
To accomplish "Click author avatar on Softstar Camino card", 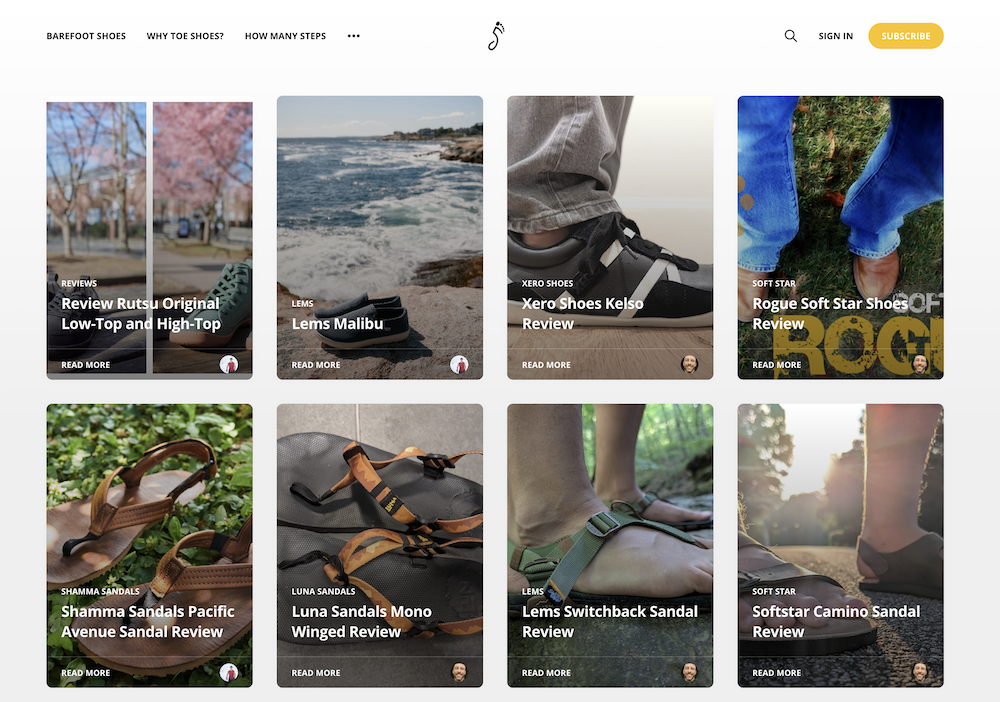I will point(920,672).
